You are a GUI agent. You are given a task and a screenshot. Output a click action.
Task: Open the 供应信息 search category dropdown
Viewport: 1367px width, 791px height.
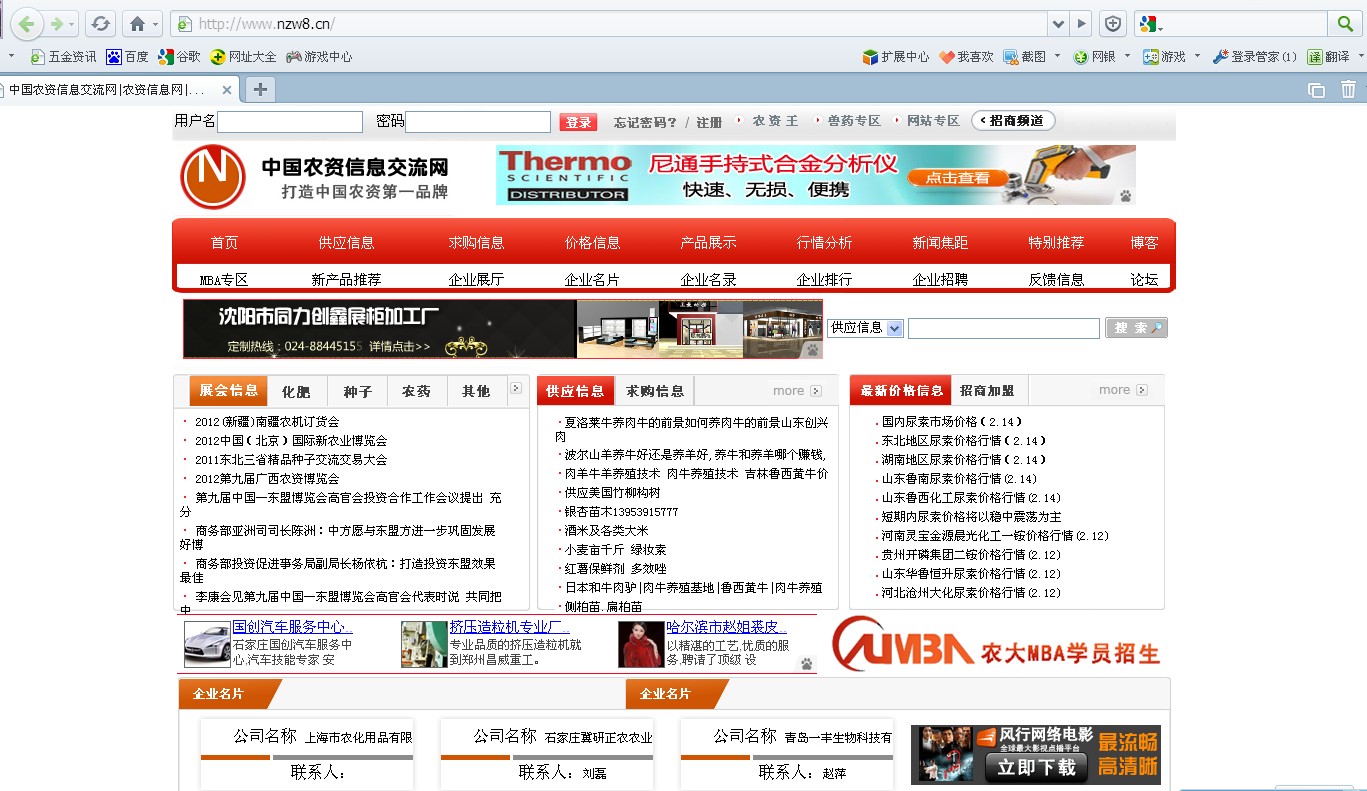[x=865, y=327]
